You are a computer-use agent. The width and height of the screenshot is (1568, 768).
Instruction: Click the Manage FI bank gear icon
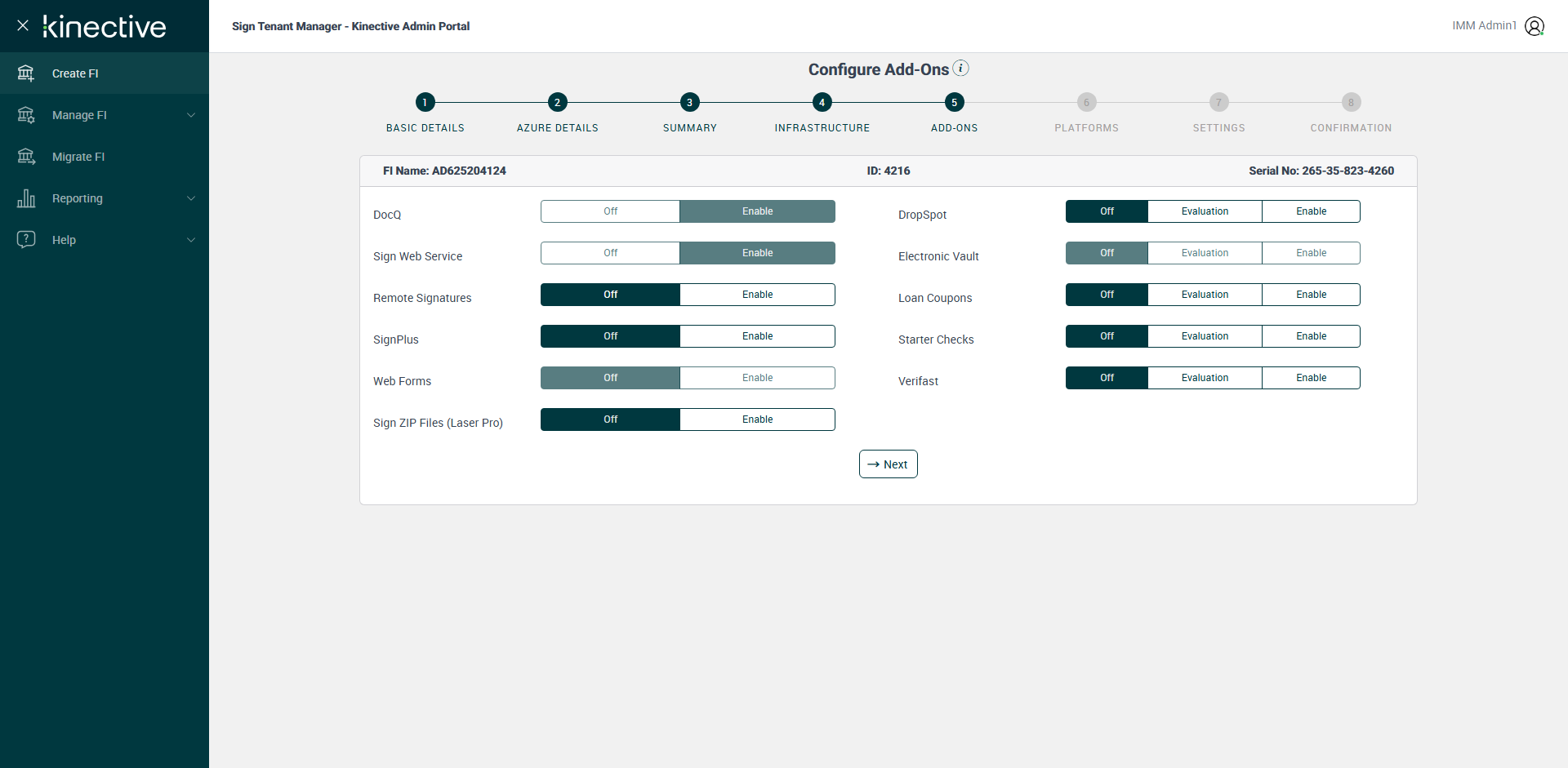(x=26, y=115)
